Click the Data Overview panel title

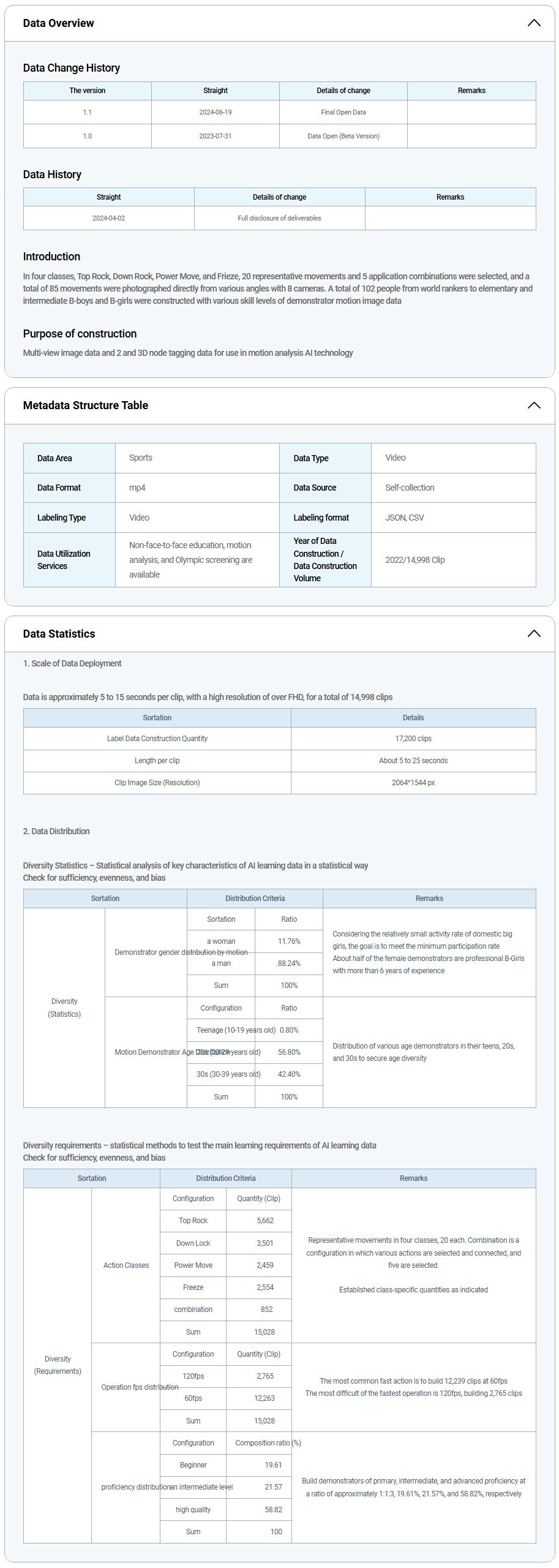click(x=58, y=23)
